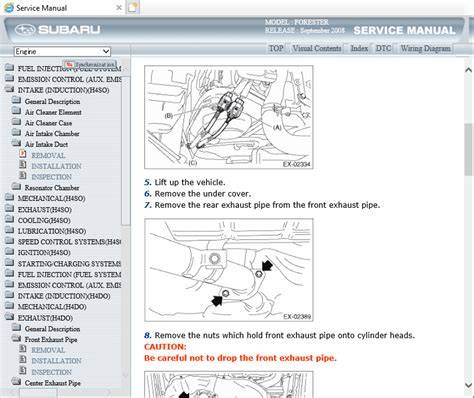
Task: Open the new tab icon beside Service Manual
Action: 133,7
